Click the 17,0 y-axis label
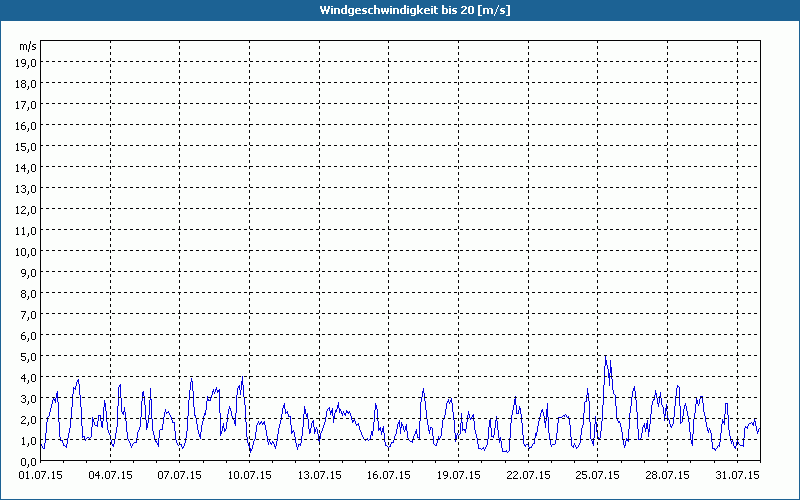 [27, 105]
